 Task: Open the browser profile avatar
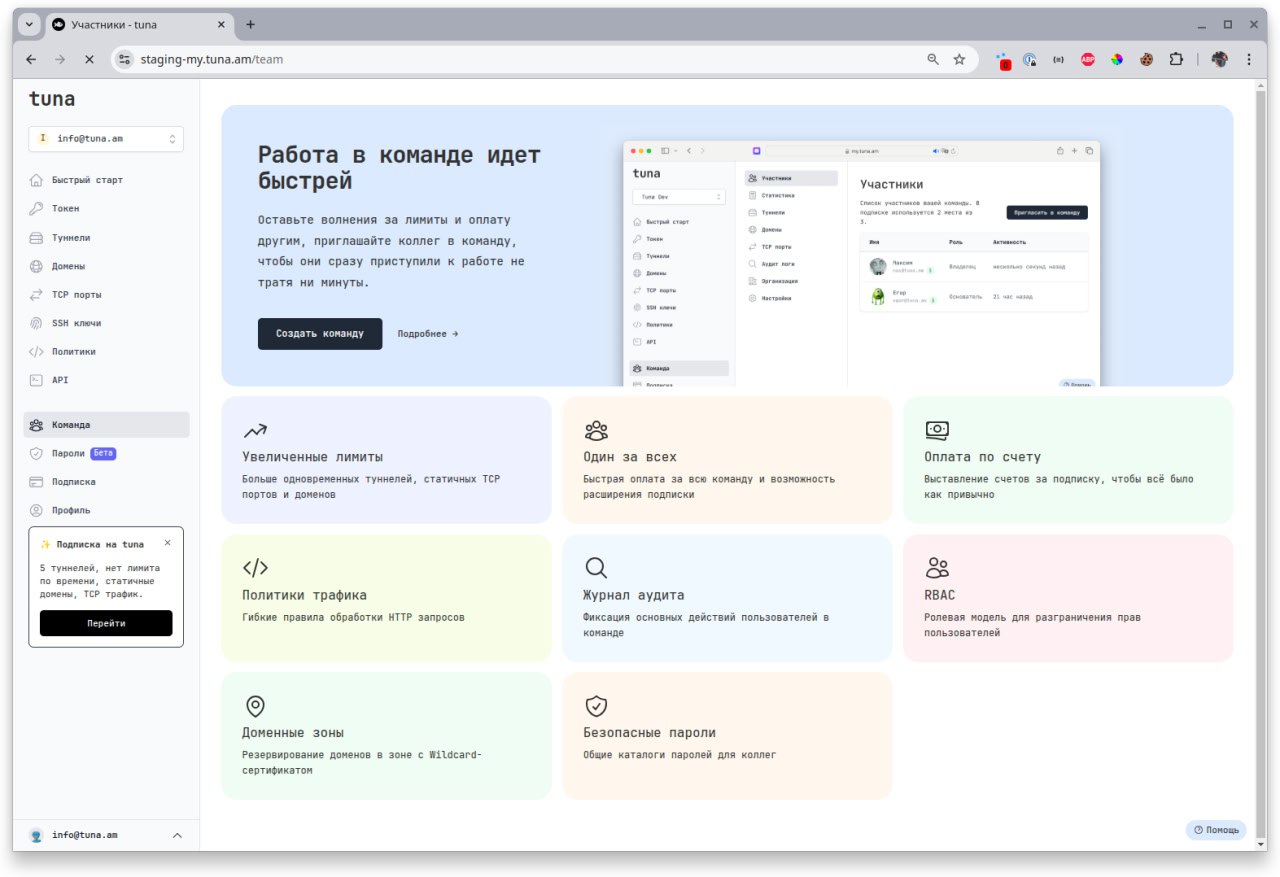(x=1219, y=60)
